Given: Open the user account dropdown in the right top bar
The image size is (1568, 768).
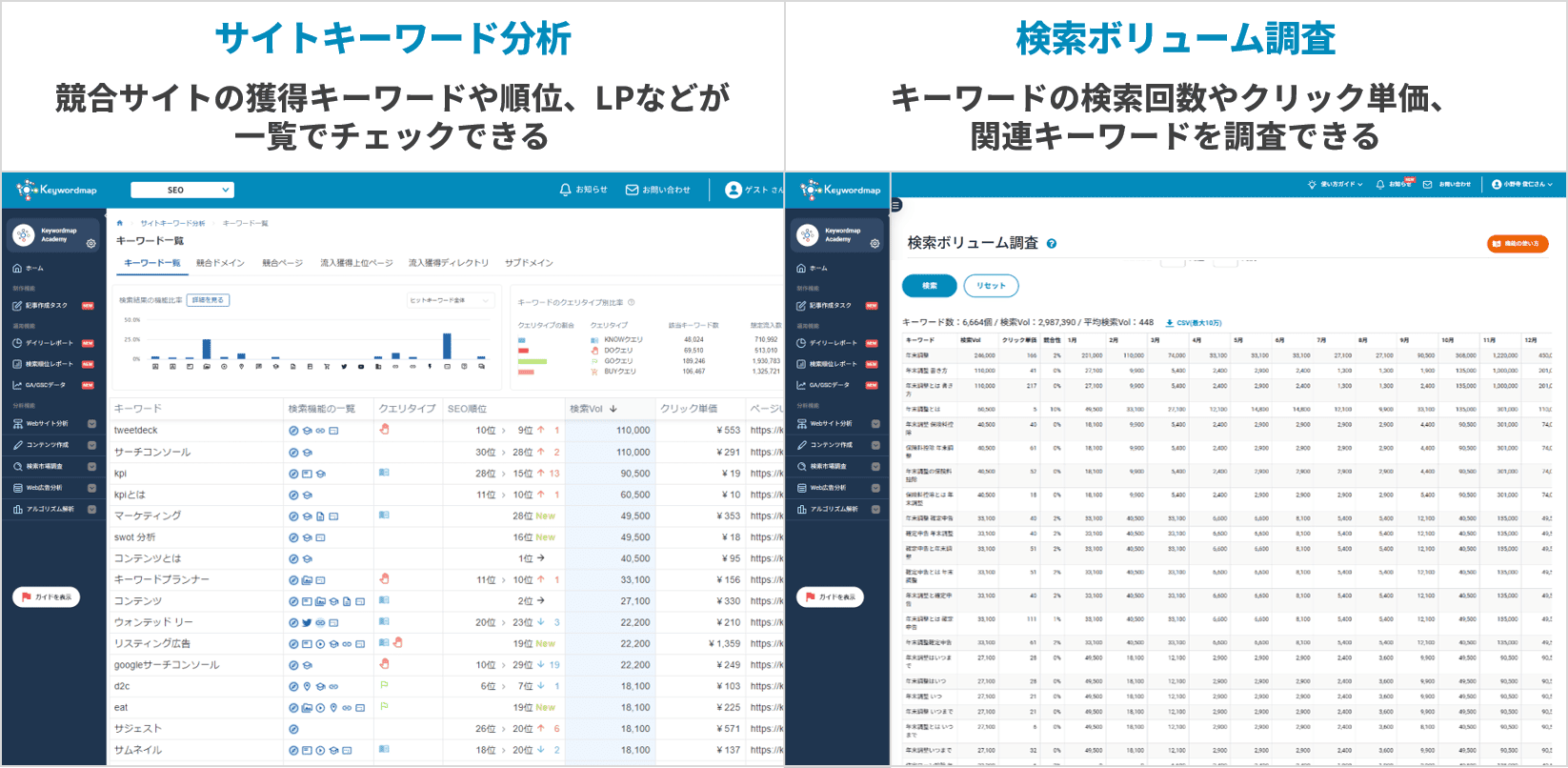Looking at the screenshot, I should 1522,184.
